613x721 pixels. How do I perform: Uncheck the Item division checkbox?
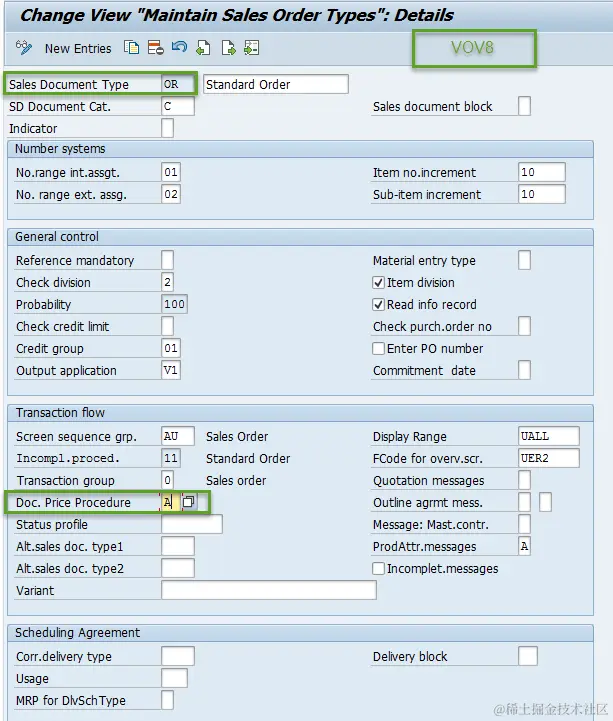[378, 283]
